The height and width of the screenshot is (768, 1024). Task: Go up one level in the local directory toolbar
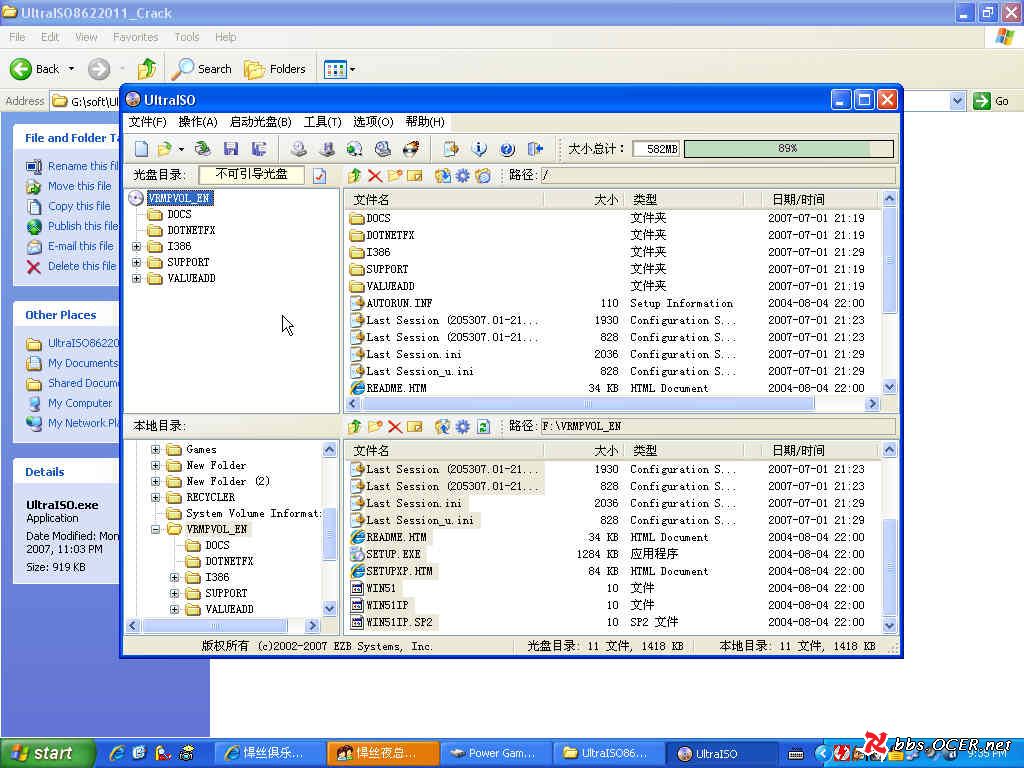355,426
